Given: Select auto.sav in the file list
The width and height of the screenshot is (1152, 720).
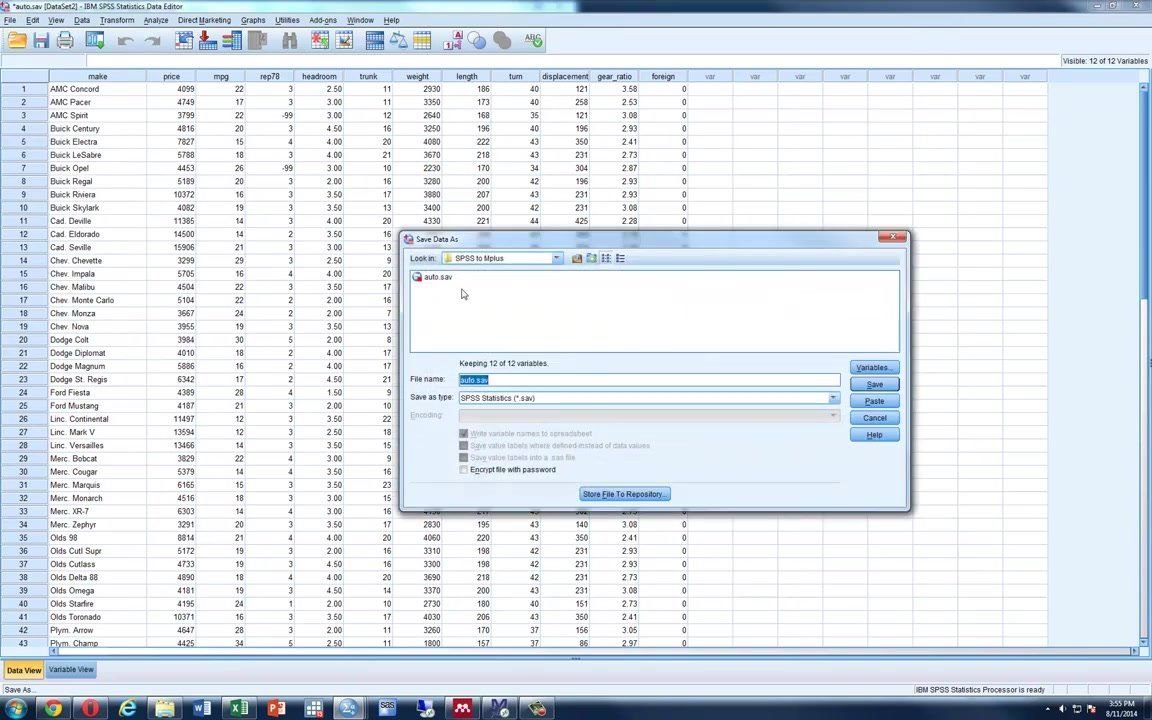Looking at the screenshot, I should [433, 277].
